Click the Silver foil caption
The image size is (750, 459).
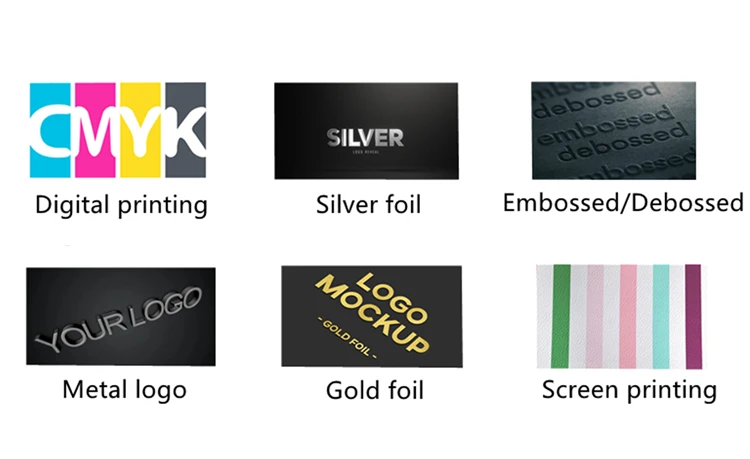tap(368, 205)
